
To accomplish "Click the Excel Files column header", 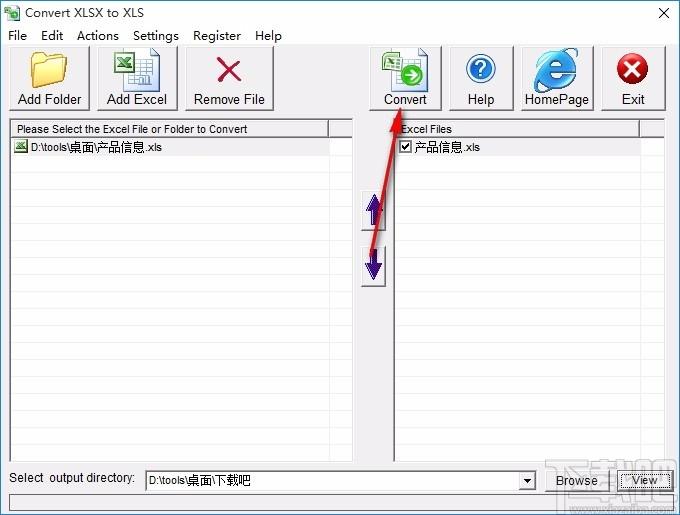I will point(518,129).
